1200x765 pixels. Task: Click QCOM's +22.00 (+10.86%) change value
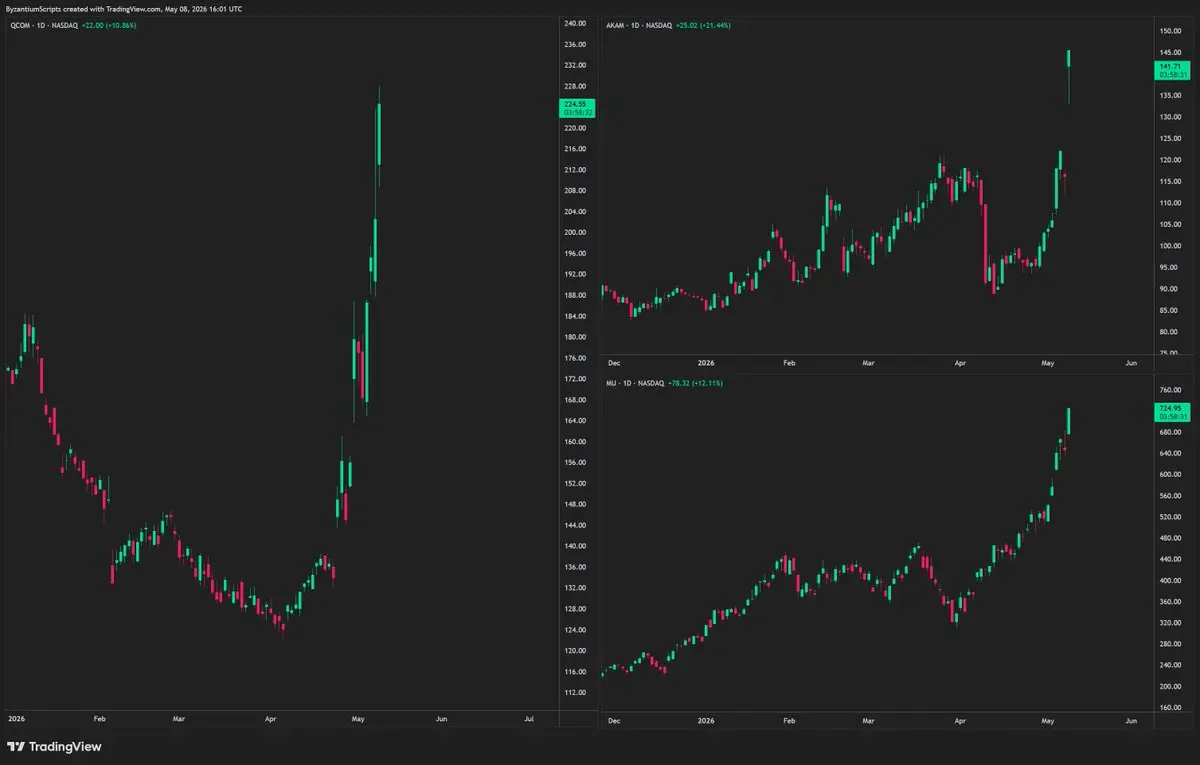(x=109, y=25)
